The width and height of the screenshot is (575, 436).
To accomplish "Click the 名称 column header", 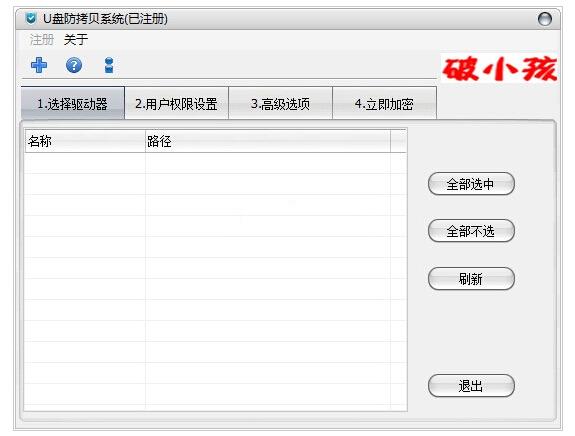I will tap(85, 141).
